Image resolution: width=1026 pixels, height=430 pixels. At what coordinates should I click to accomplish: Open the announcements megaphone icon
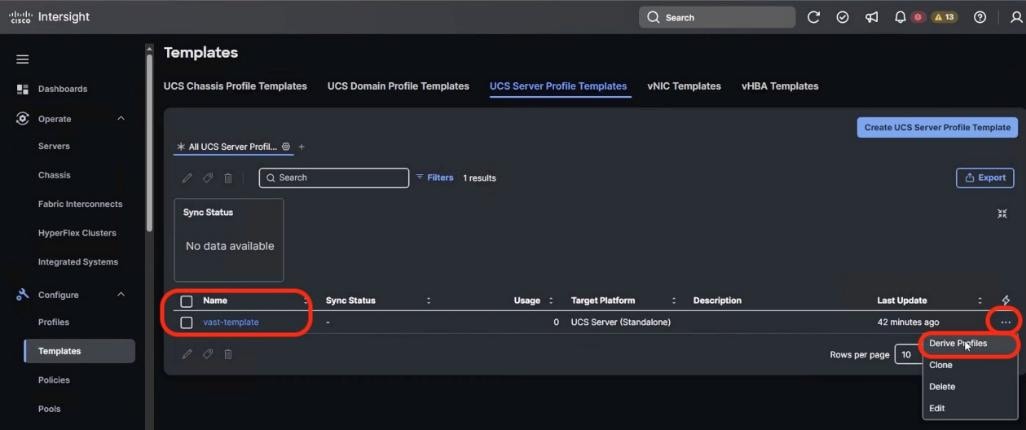tap(872, 18)
